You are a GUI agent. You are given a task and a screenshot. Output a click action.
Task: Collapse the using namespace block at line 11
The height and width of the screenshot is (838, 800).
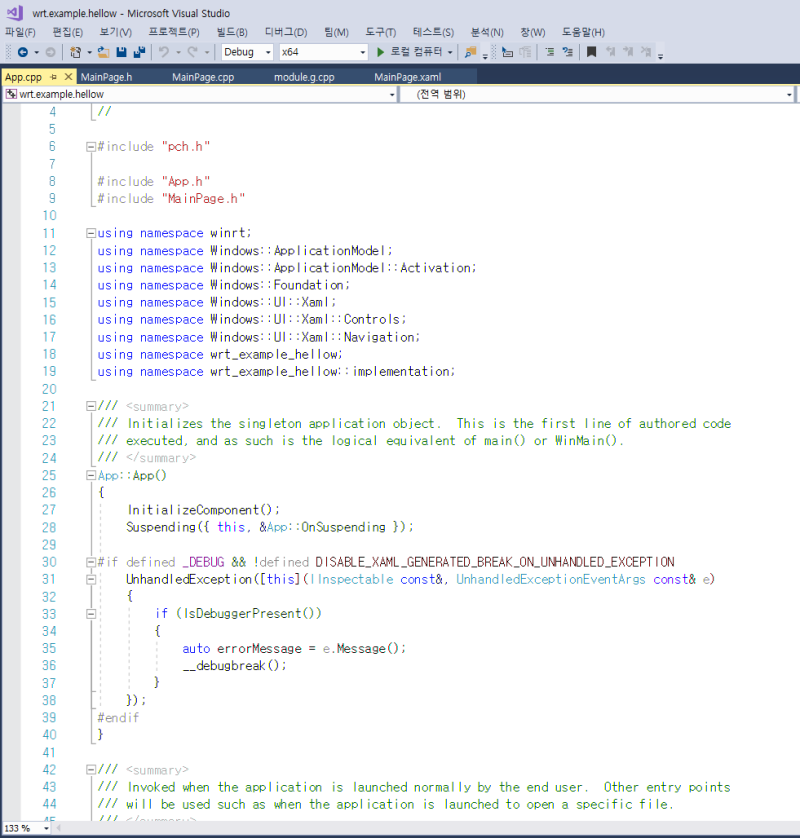click(x=90, y=232)
